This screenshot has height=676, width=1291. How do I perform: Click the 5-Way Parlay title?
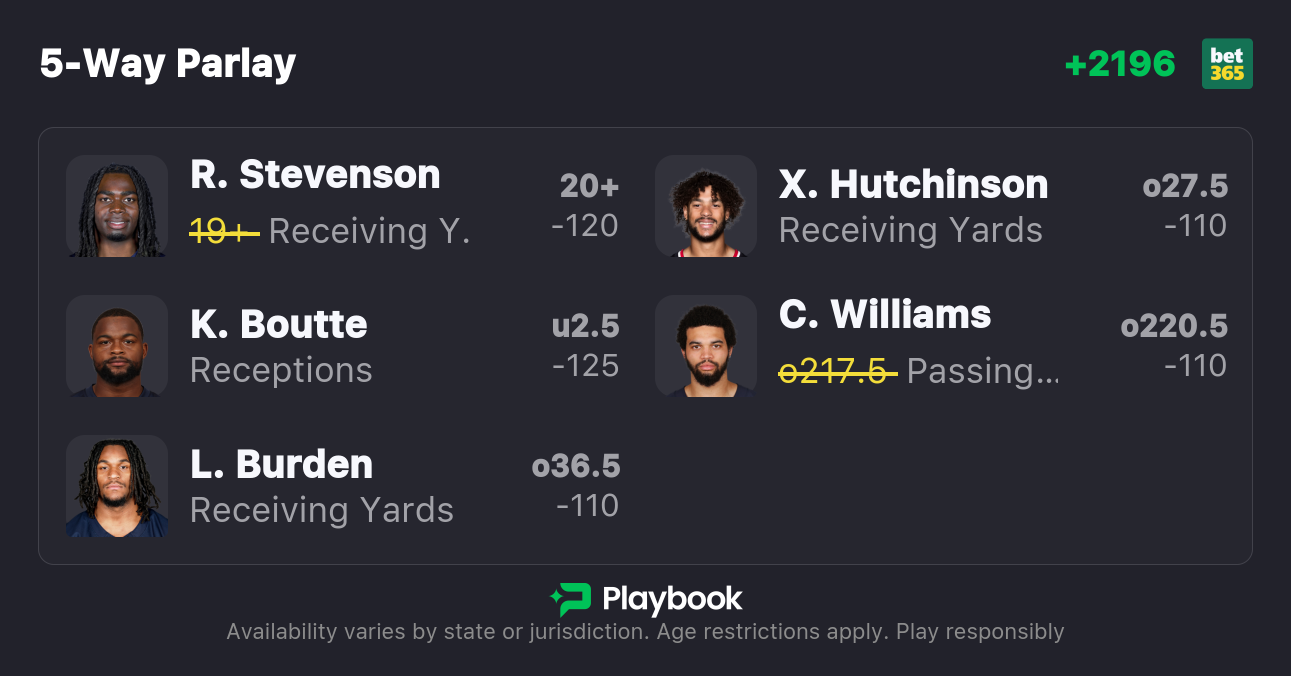tap(168, 64)
